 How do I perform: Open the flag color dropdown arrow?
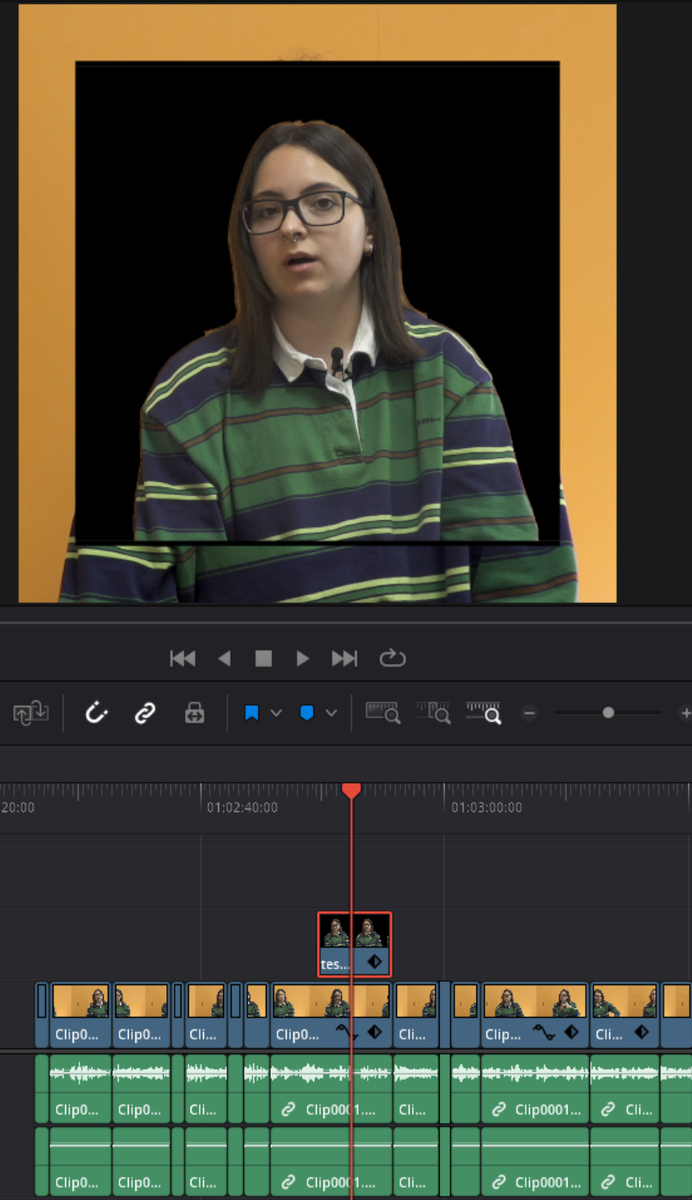(x=276, y=713)
